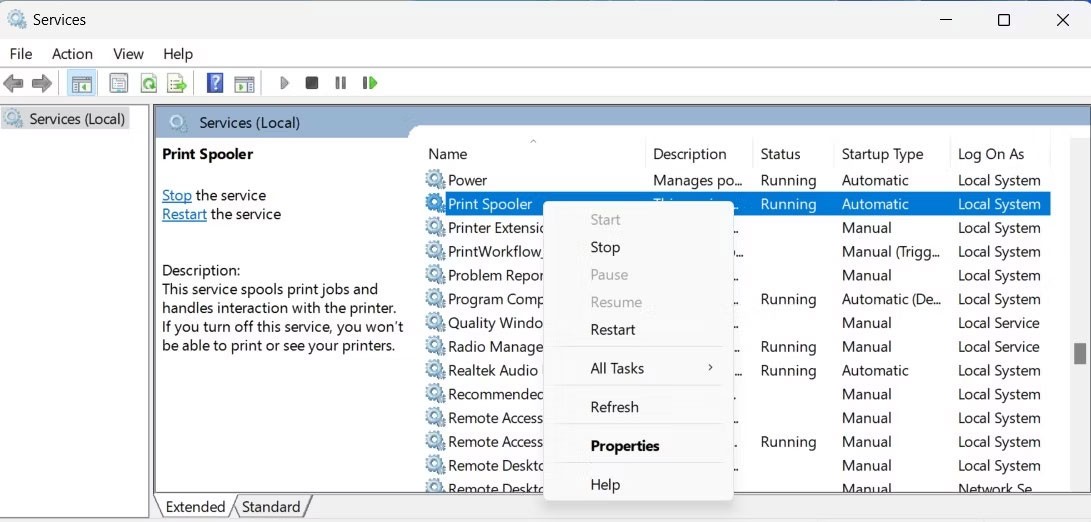
Task: Click the Restart the service link
Action: tap(184, 214)
